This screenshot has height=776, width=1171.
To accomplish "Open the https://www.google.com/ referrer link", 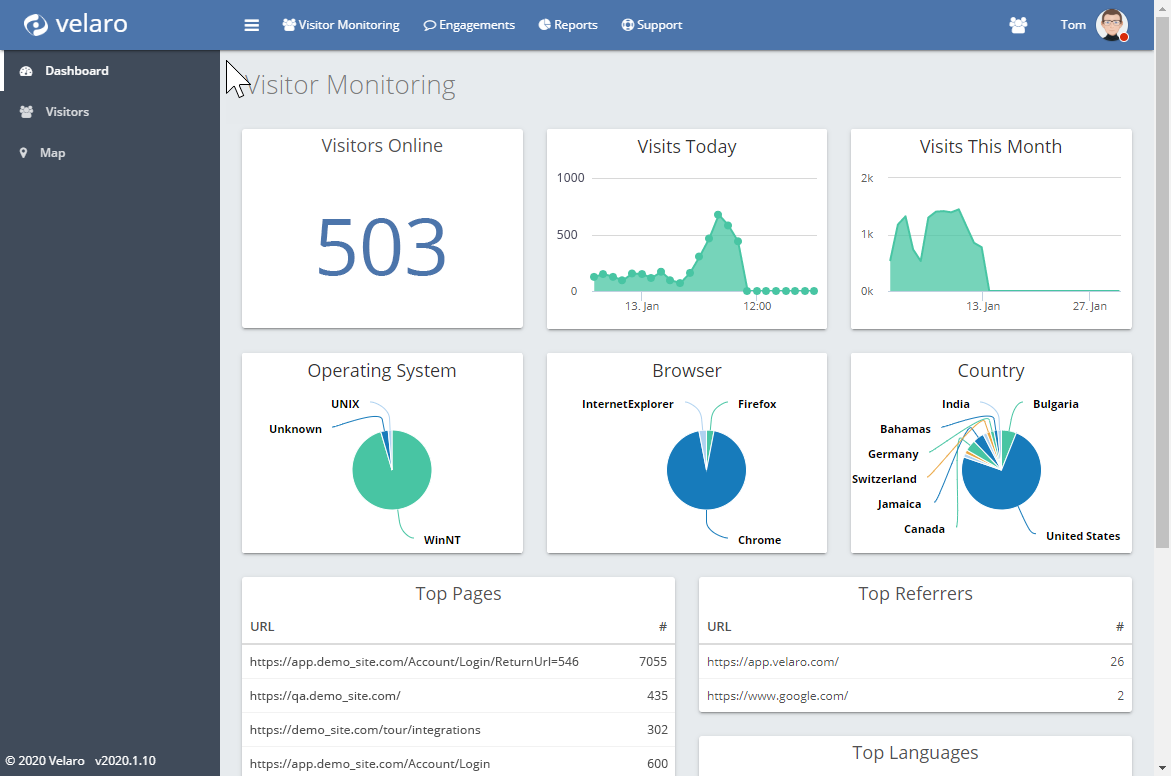I will 777,695.
